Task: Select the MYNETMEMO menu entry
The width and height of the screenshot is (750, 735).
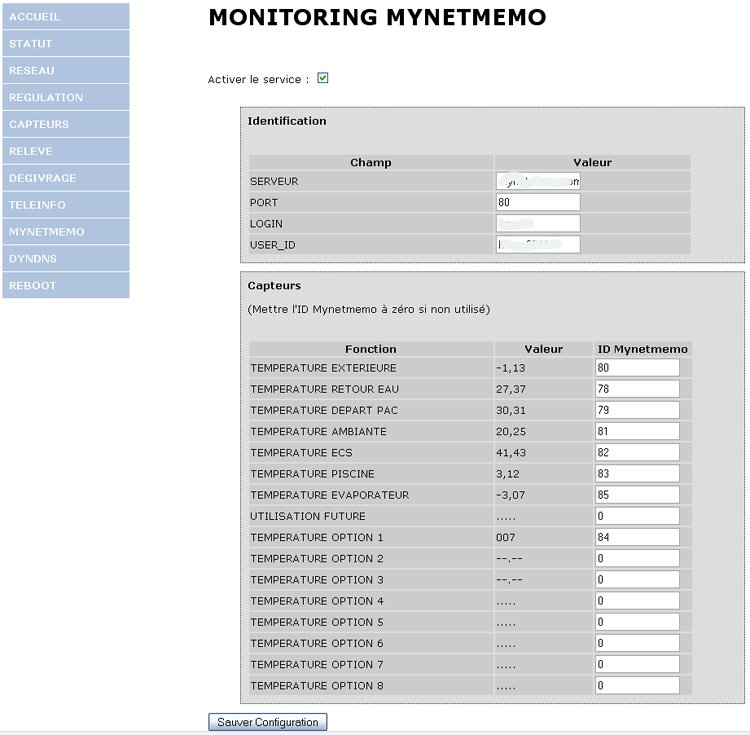Action: (x=66, y=231)
